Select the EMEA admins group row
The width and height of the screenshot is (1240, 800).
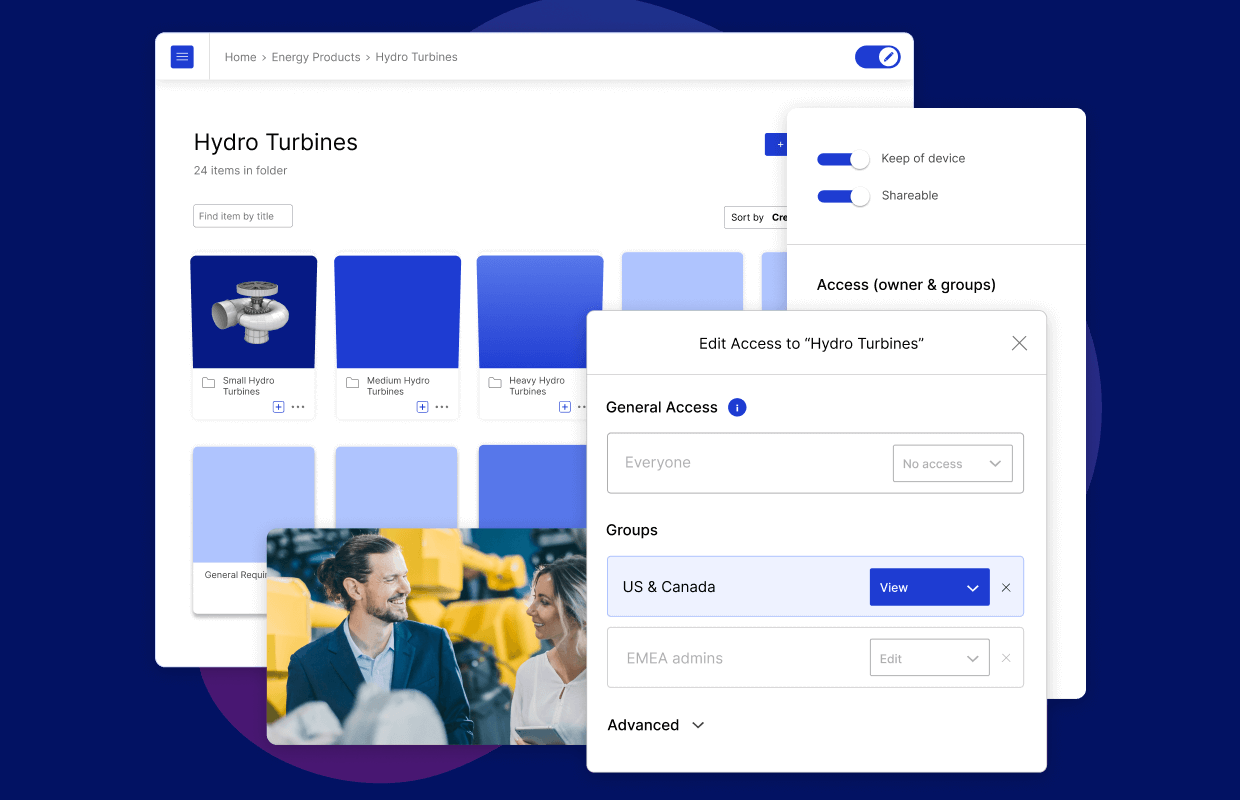tap(815, 657)
